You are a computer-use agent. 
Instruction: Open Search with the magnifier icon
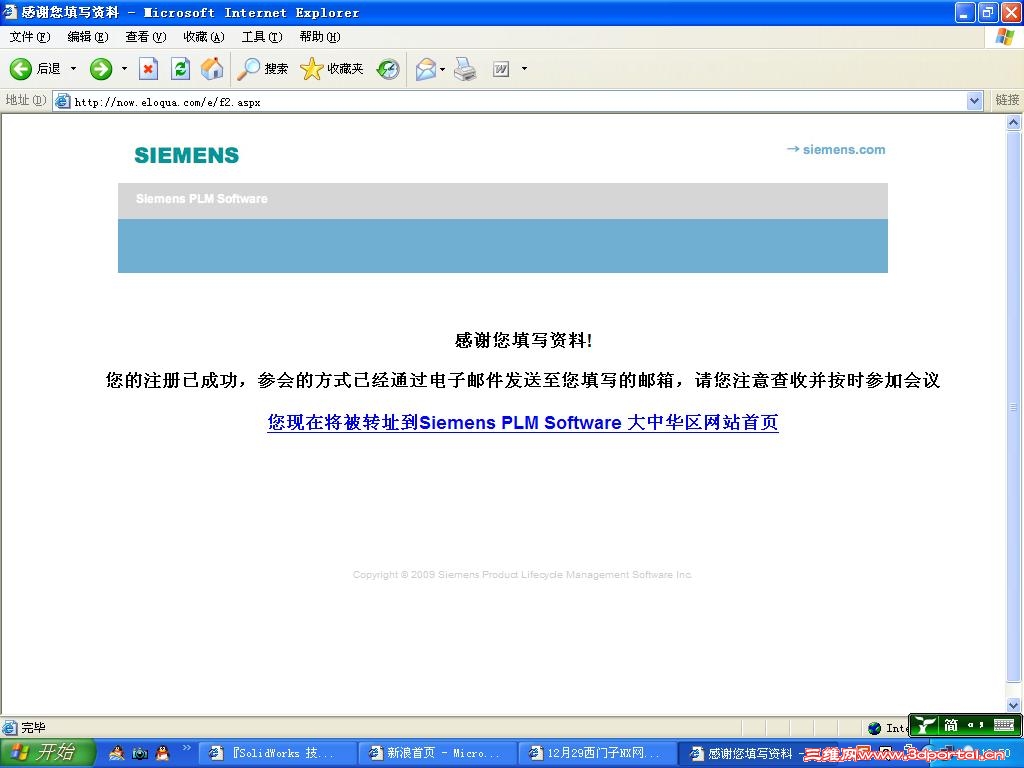pyautogui.click(x=248, y=69)
